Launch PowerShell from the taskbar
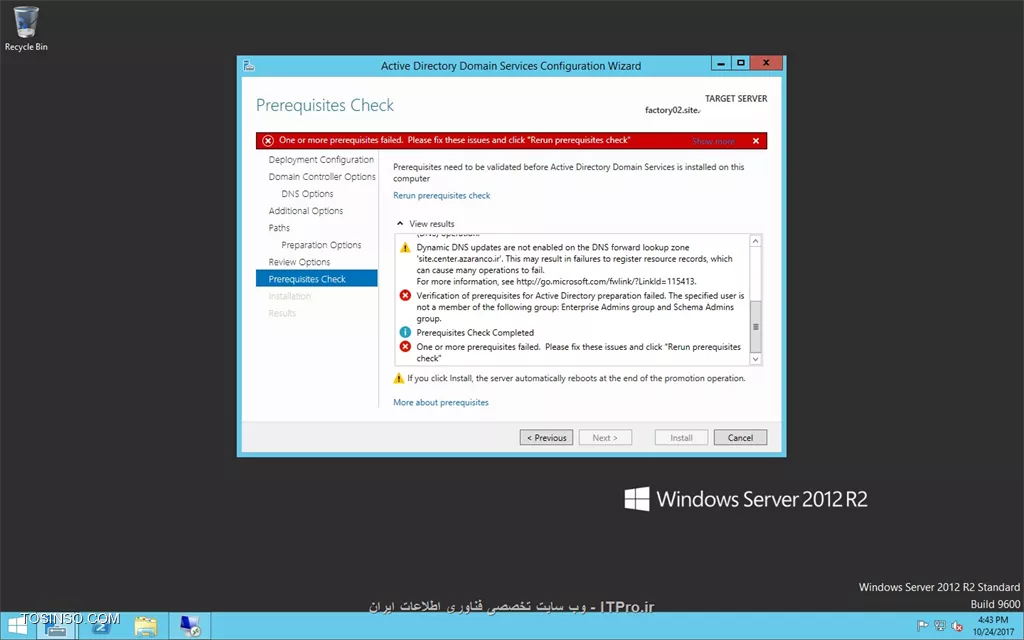The image size is (1024, 640). click(x=101, y=626)
